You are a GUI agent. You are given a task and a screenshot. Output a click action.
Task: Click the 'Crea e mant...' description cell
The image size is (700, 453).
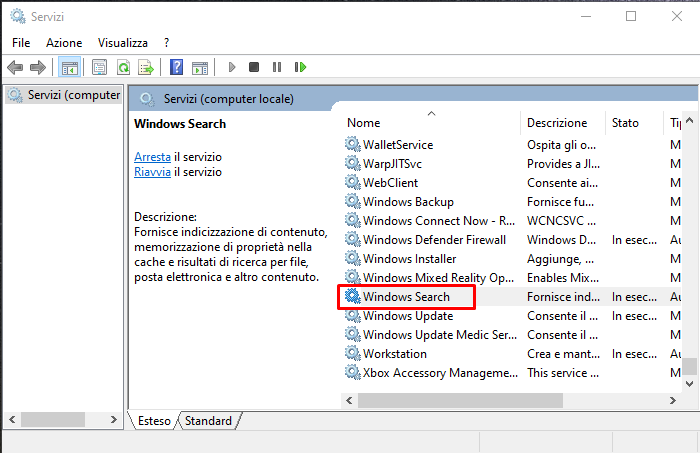563,354
